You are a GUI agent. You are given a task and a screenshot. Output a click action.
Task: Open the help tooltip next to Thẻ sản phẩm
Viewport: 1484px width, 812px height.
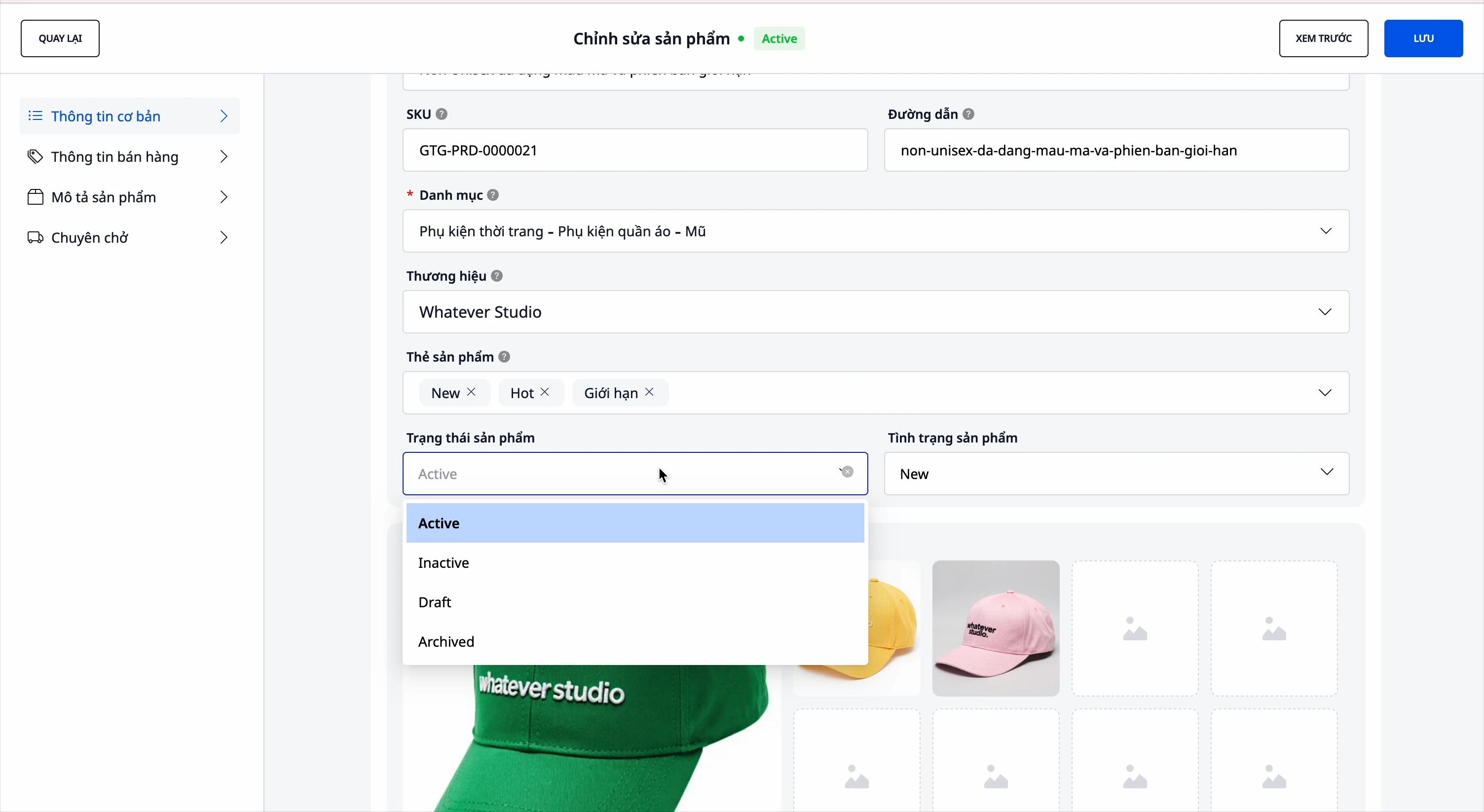click(x=504, y=357)
